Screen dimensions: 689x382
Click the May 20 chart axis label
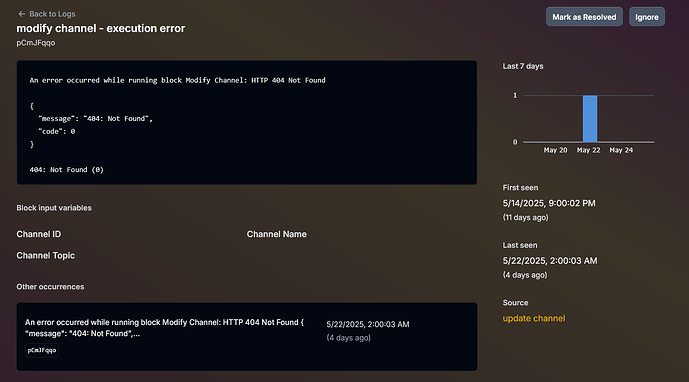(555, 150)
